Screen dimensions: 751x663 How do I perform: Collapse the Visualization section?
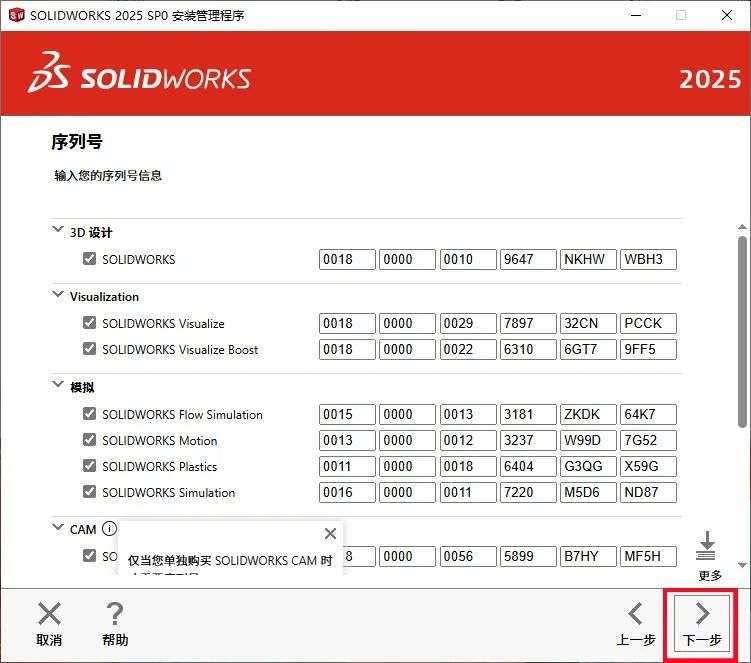point(57,294)
